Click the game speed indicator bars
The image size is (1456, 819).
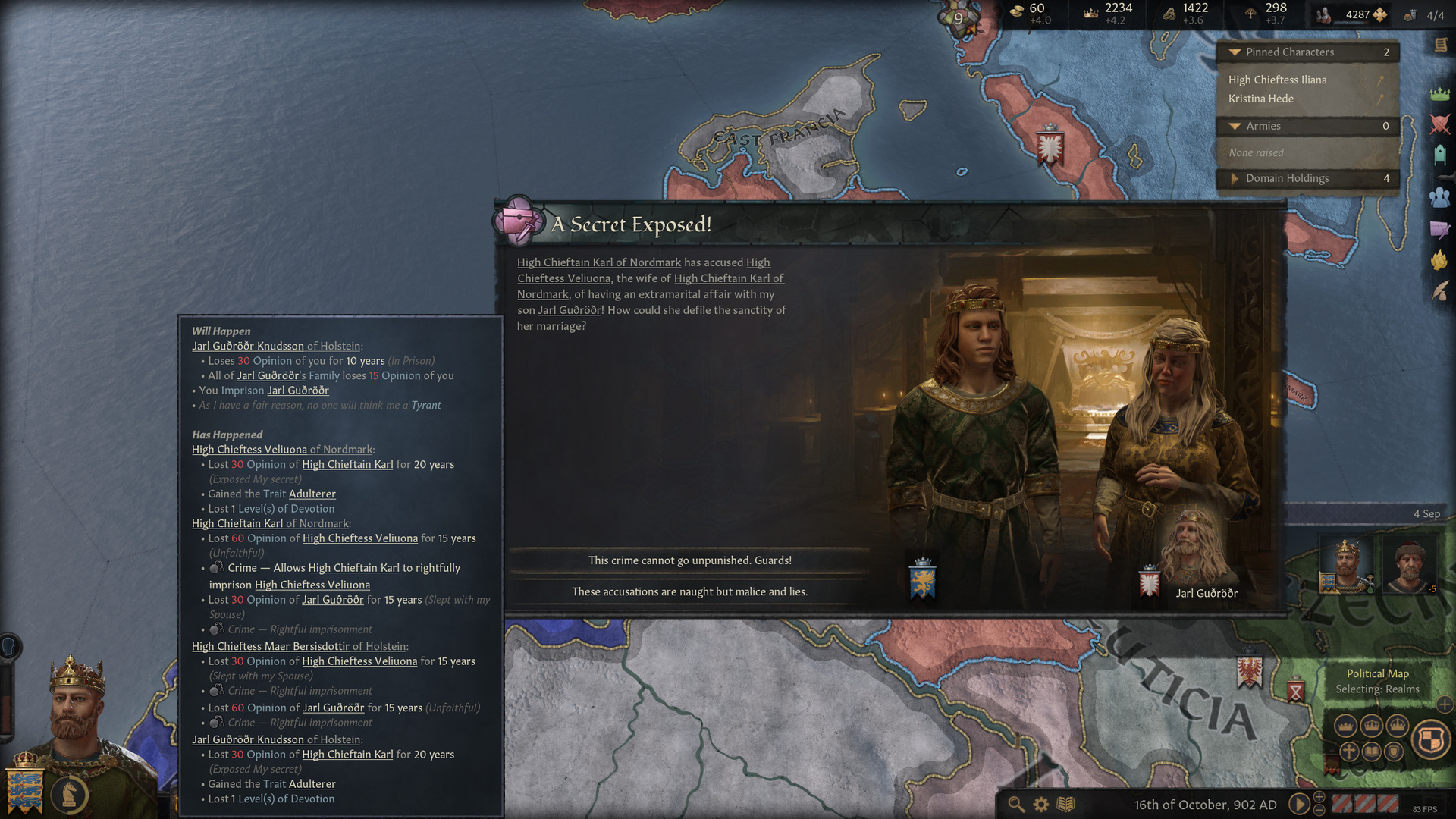point(1366,803)
